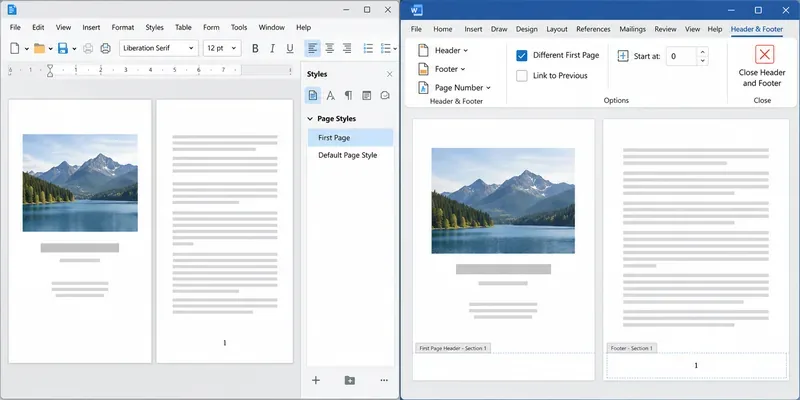Click the Start at page number icon

[x=622, y=56]
